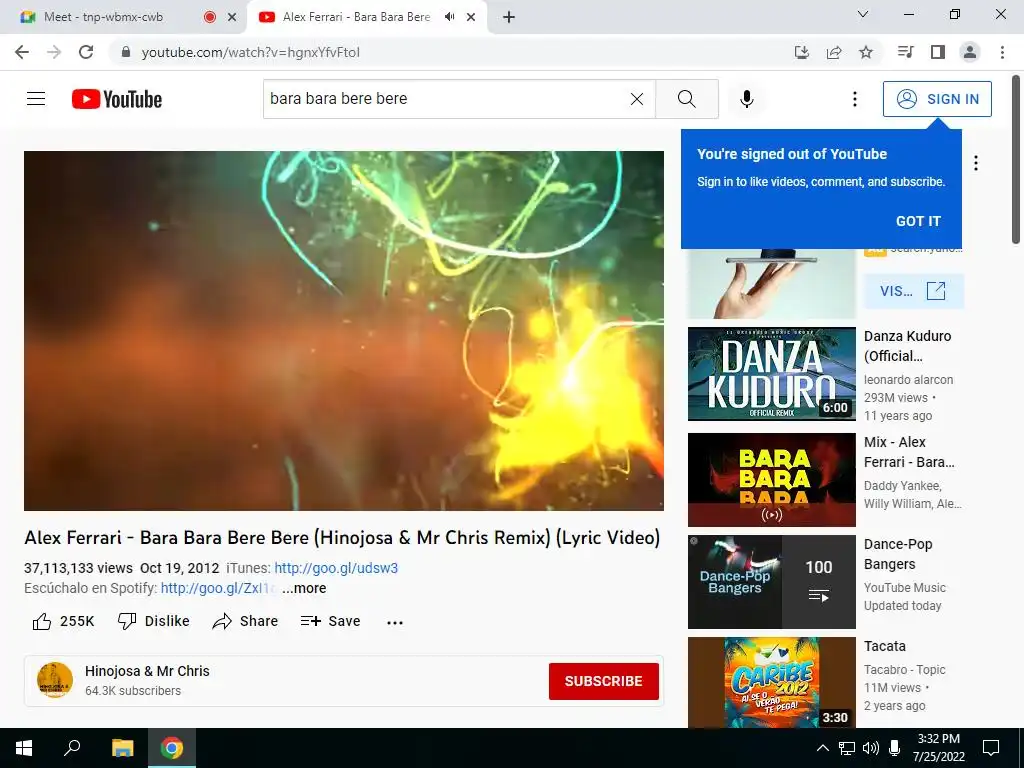1024x768 pixels.
Task: Open the tab search chevron dropdown
Action: click(x=862, y=14)
